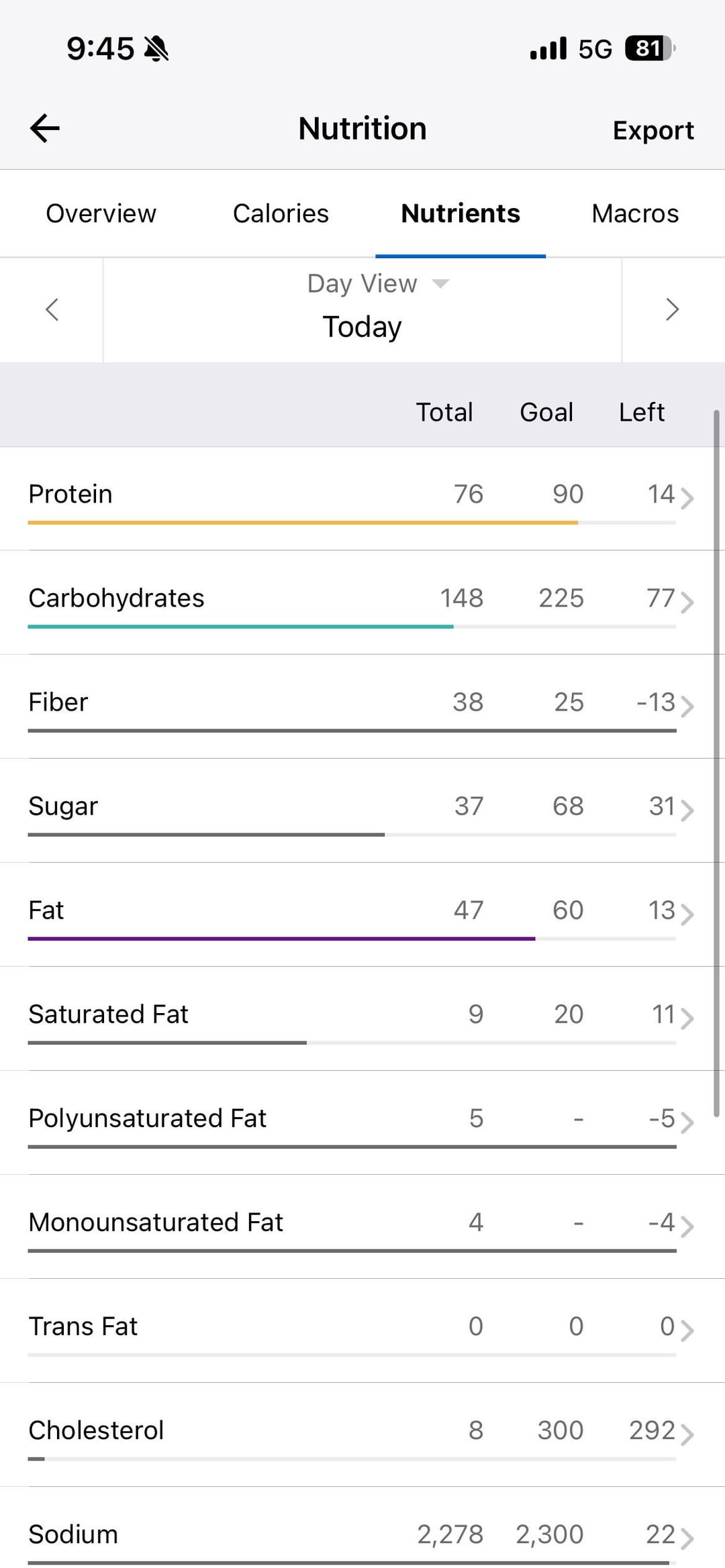
Task: Open Sugar details chevron
Action: click(x=687, y=810)
